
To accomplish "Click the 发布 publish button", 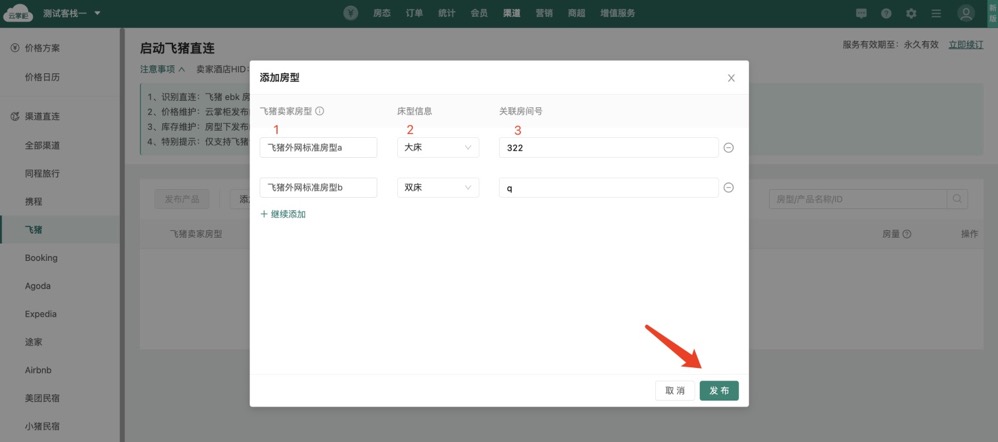I will (x=719, y=390).
